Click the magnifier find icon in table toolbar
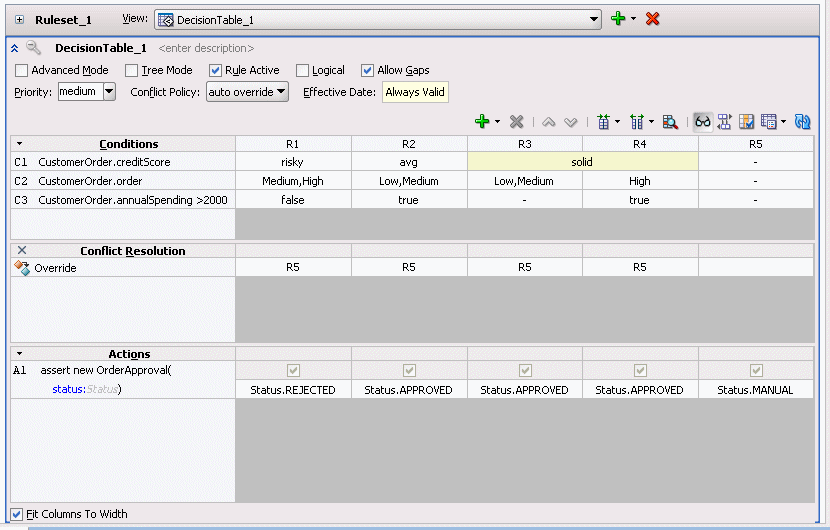This screenshot has width=830, height=530. (x=671, y=121)
